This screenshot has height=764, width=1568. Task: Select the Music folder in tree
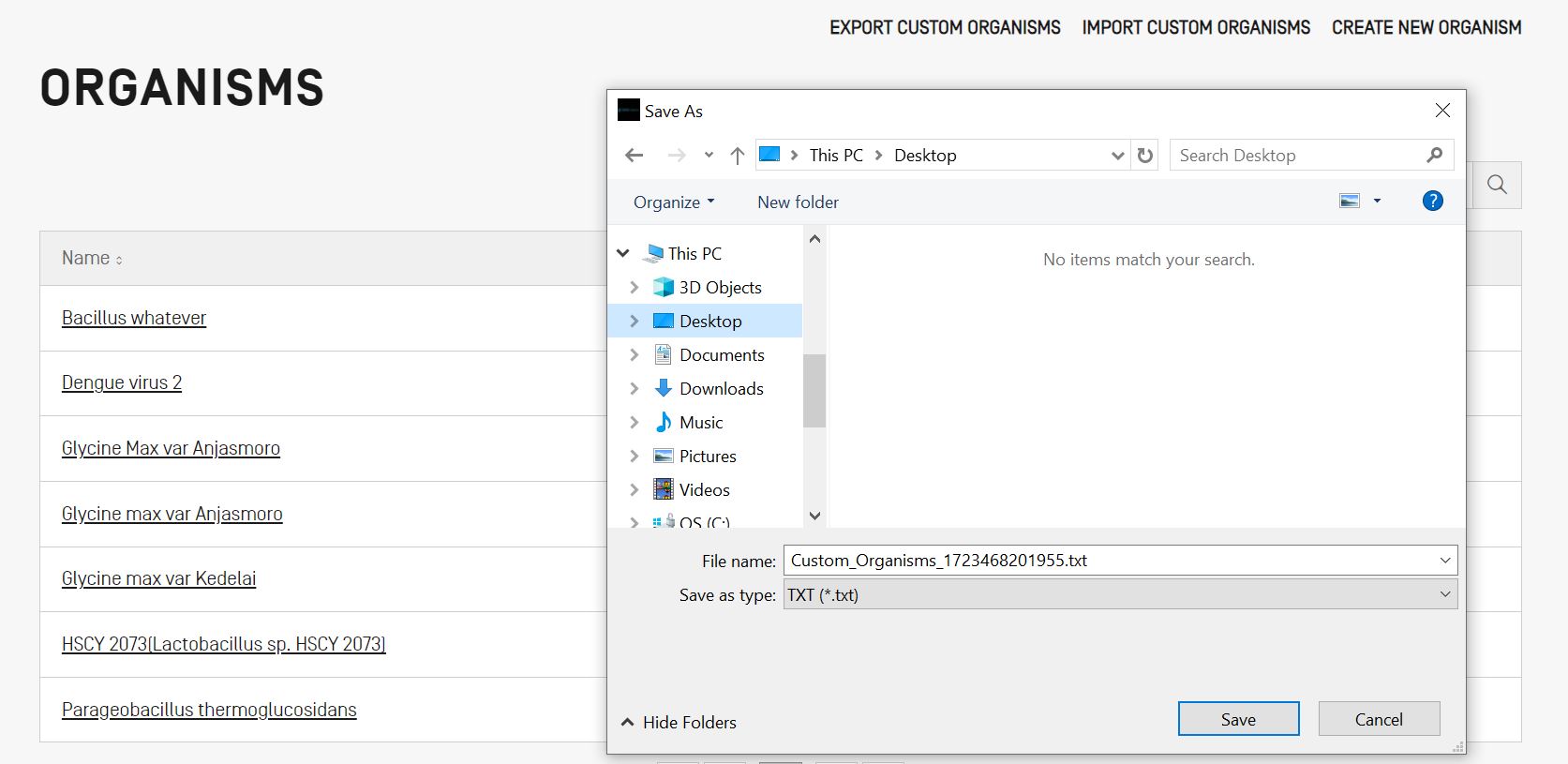tap(700, 422)
